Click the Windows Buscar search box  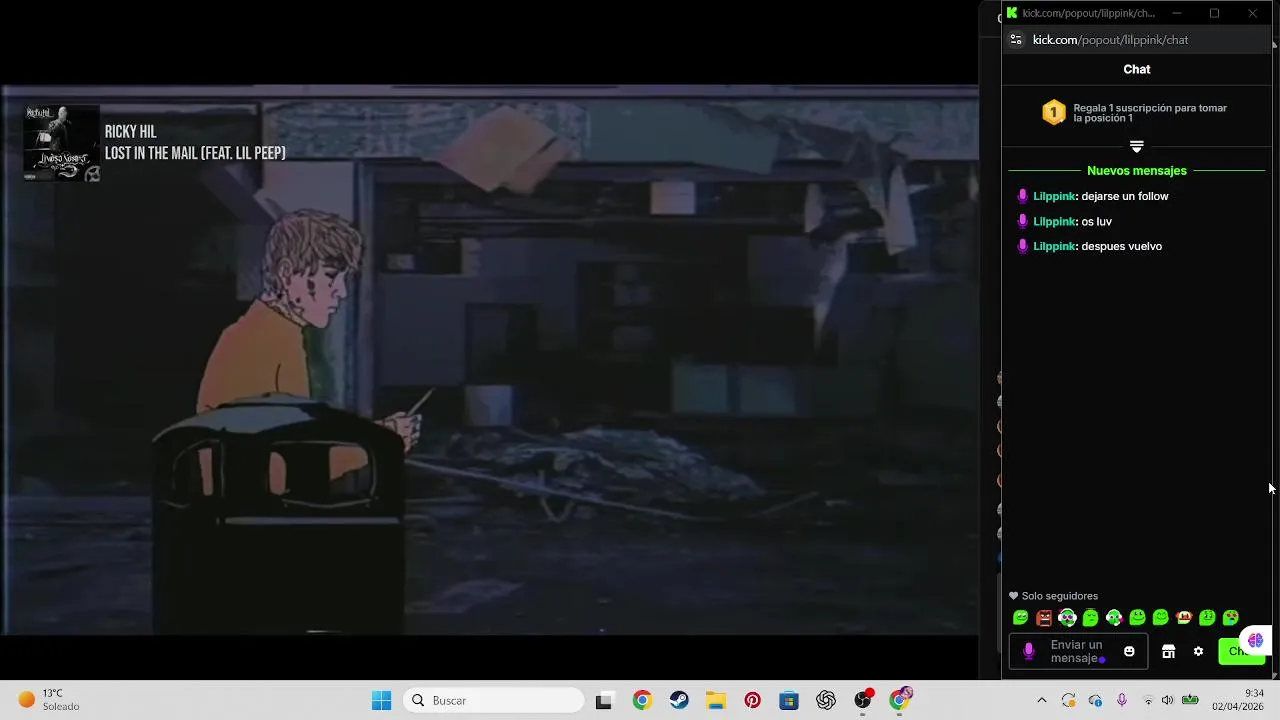494,700
